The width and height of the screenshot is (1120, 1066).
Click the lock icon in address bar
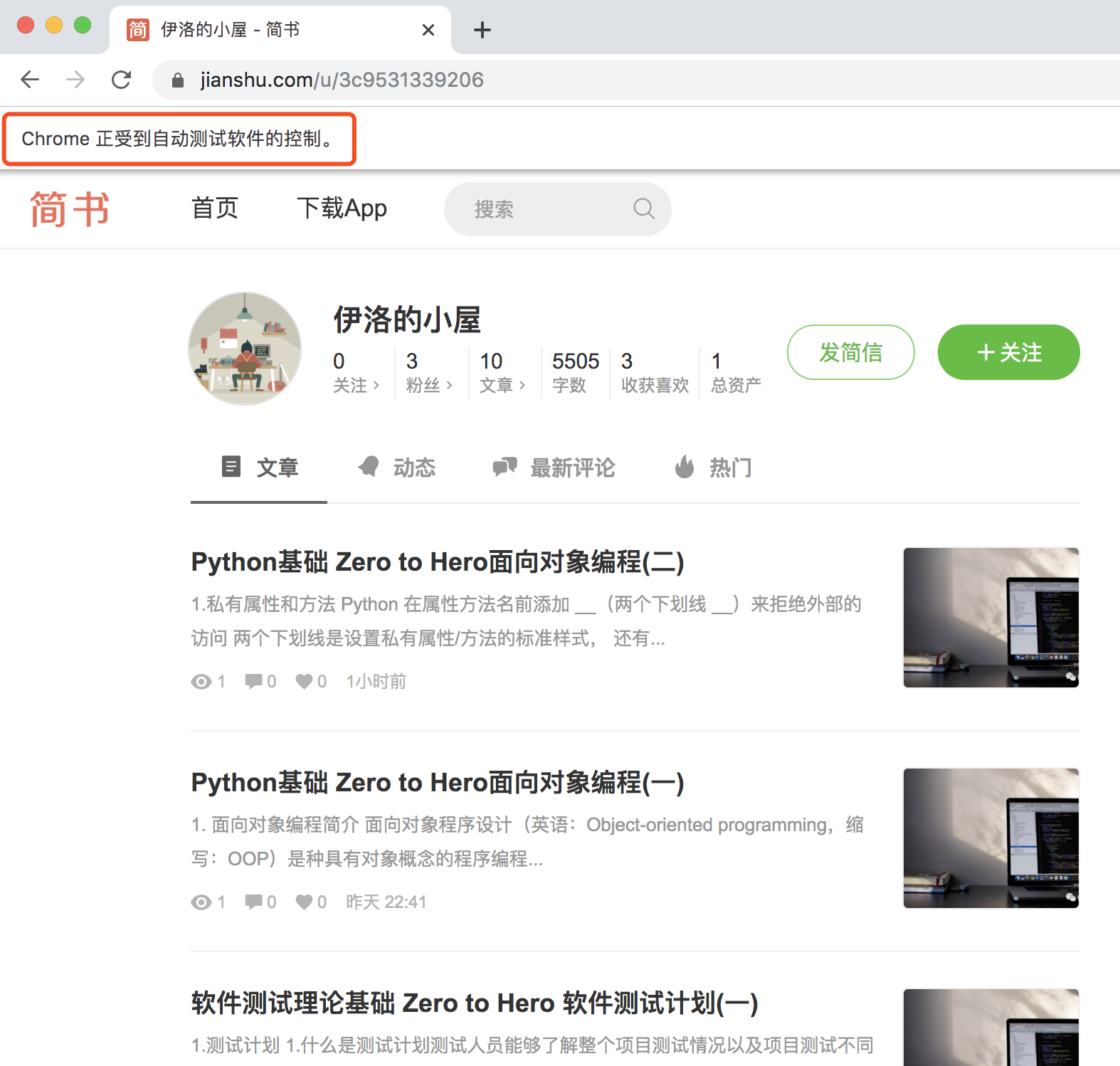pos(178,80)
